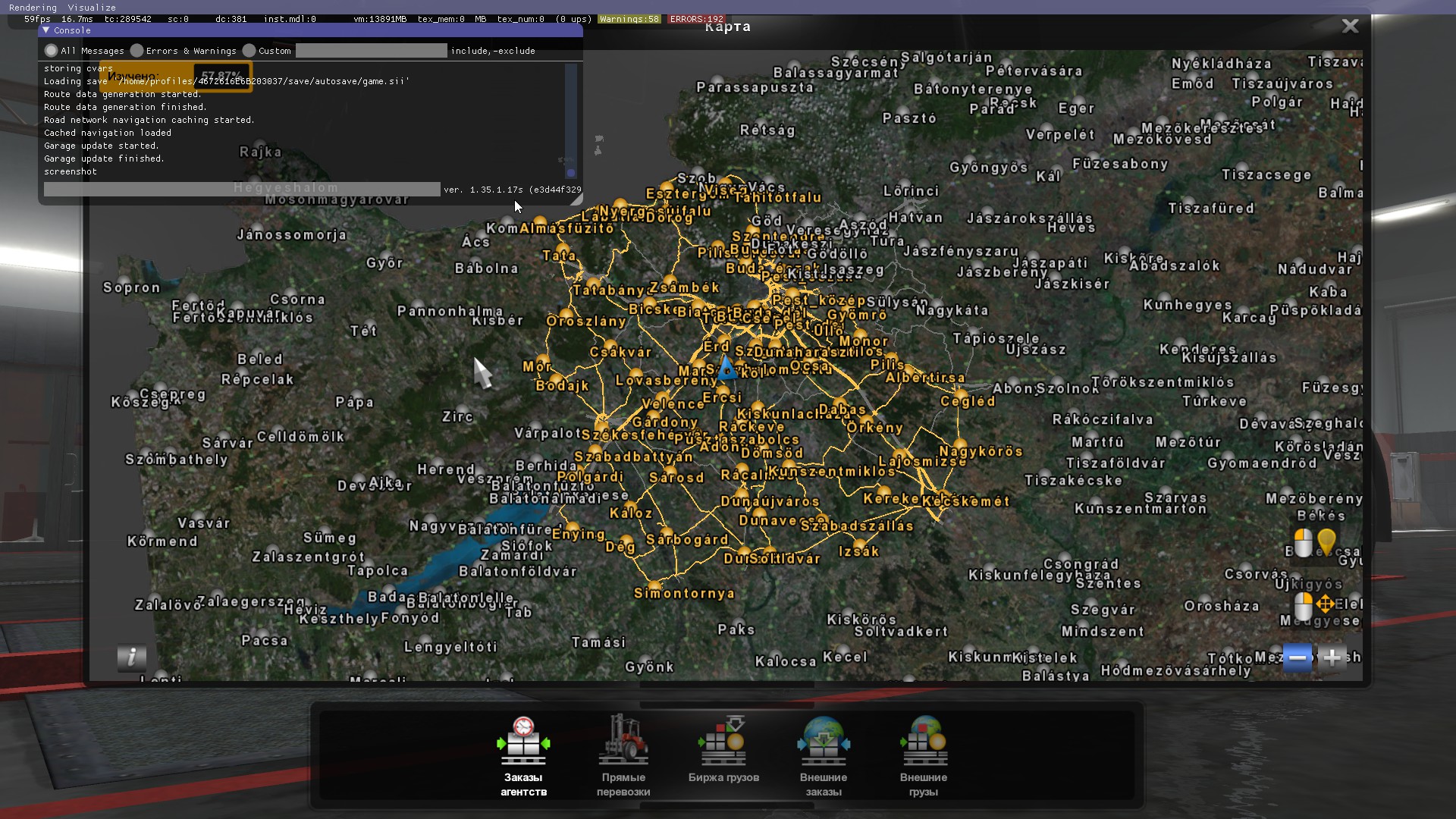
Task: Zoom out the map with minus button
Action: coord(1298,657)
